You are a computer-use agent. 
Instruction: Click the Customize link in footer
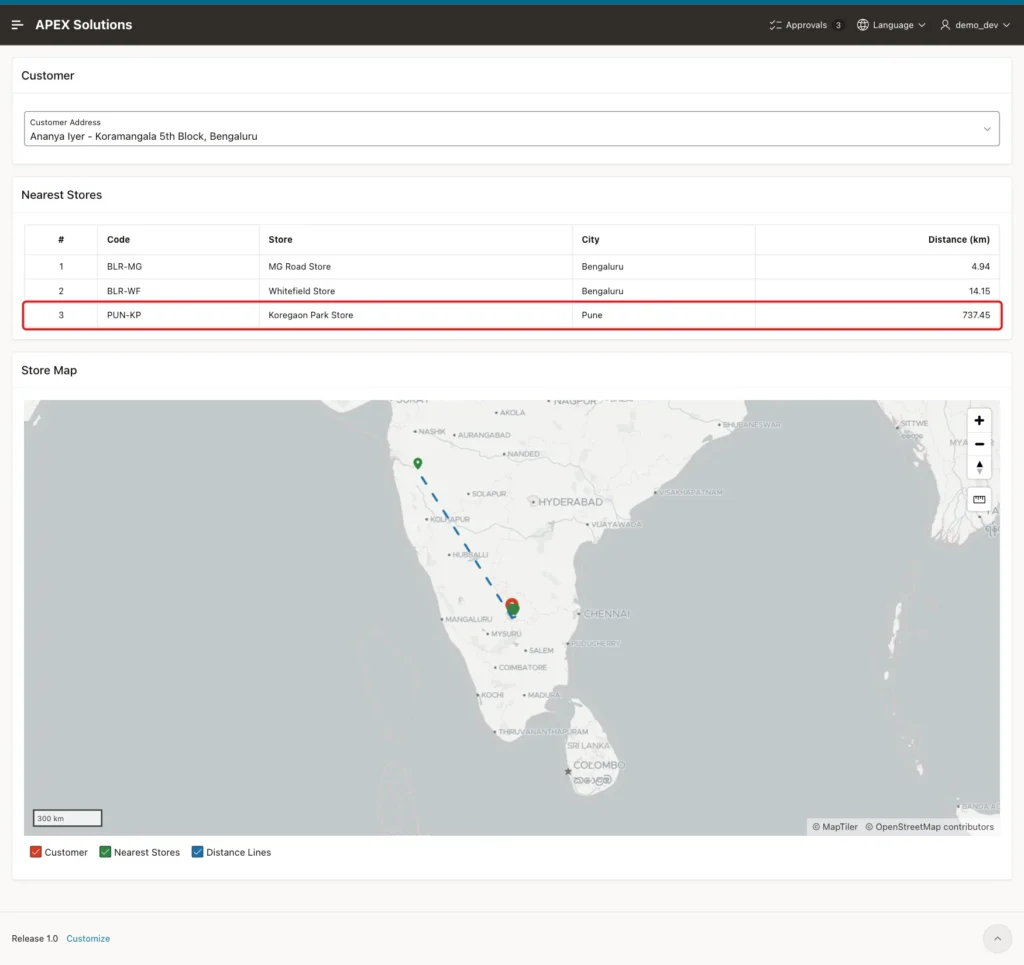(x=88, y=938)
